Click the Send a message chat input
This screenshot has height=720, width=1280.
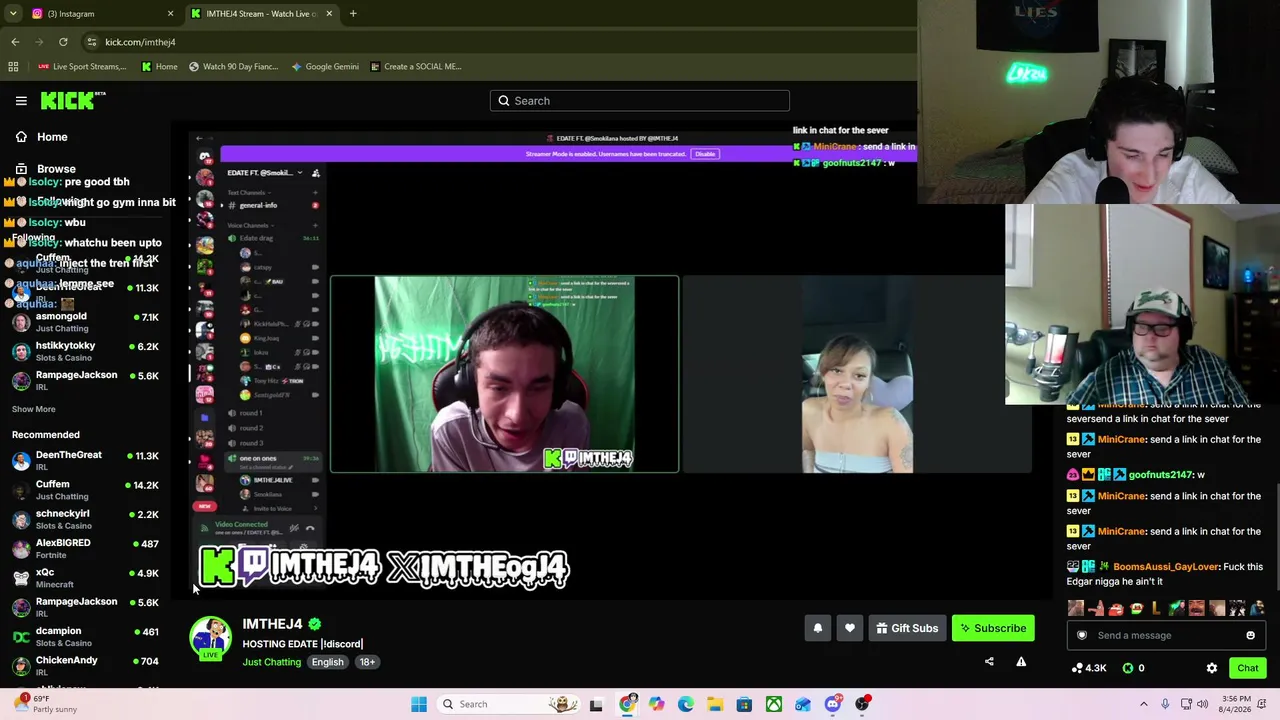coord(1165,635)
